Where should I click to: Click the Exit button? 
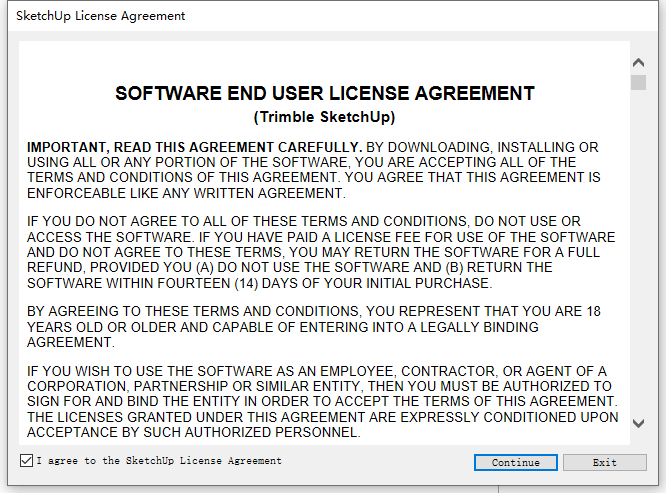tap(605, 462)
